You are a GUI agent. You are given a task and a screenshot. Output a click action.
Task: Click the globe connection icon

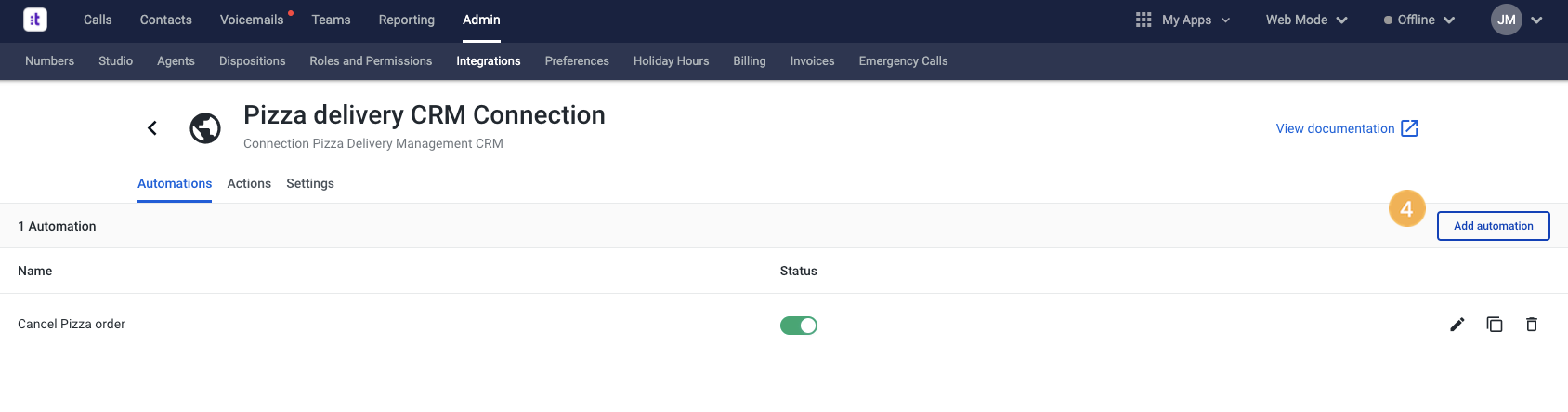[205, 128]
